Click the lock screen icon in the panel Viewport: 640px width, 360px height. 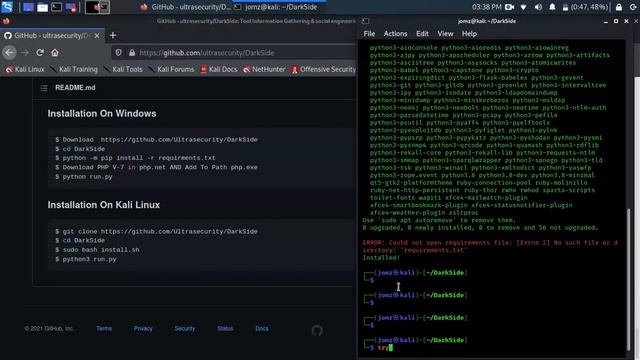pyautogui.click(x=619, y=7)
